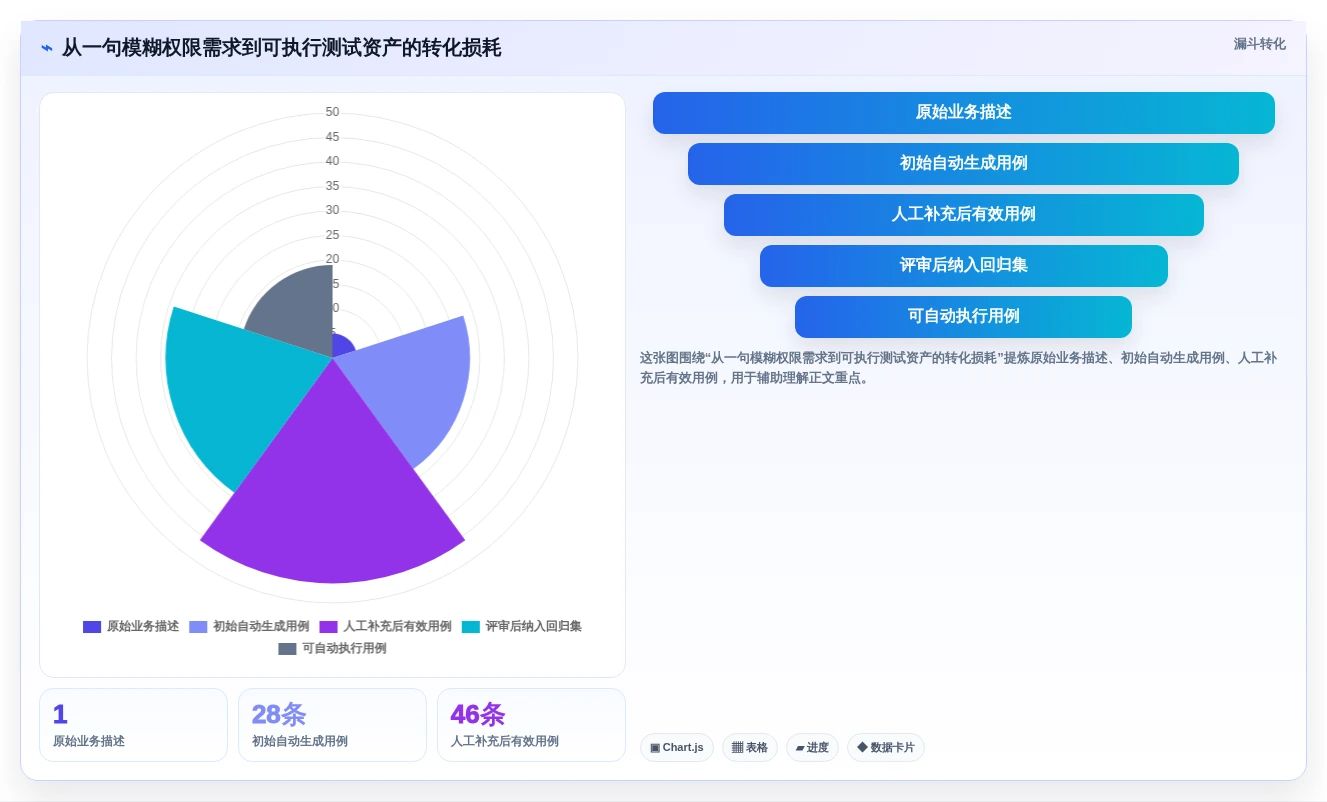Toggle 可自动执行用例 legend color swatch

click(287, 649)
